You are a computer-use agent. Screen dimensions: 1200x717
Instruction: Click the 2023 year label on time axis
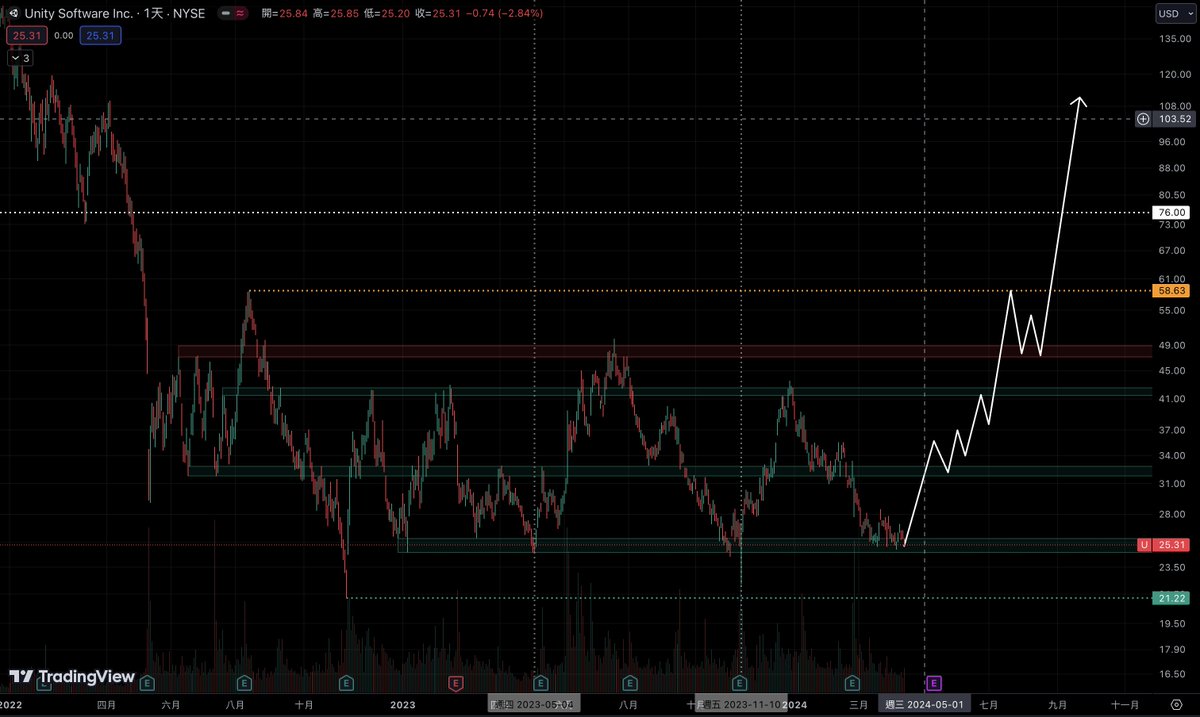(x=402, y=705)
